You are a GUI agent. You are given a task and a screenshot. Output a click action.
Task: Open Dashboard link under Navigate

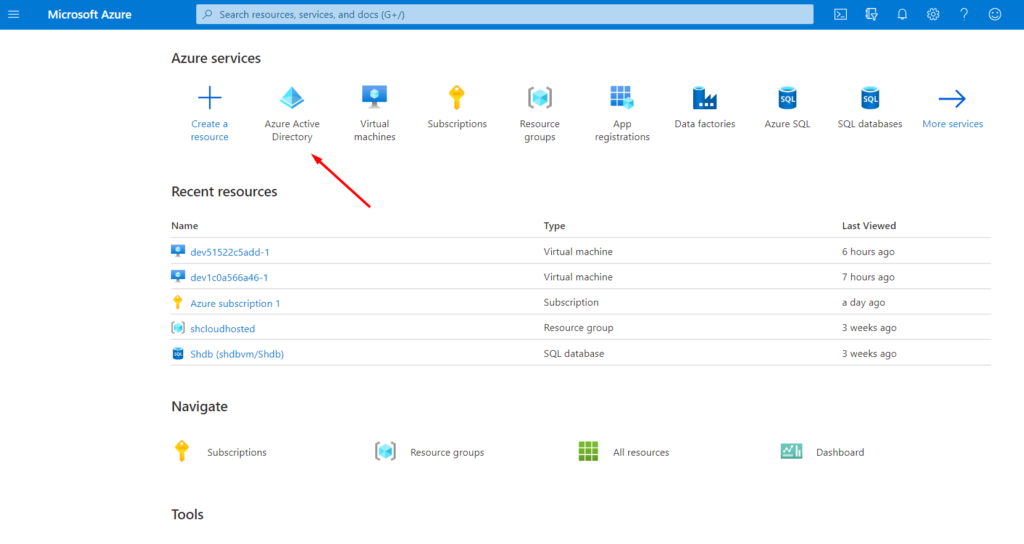point(840,452)
